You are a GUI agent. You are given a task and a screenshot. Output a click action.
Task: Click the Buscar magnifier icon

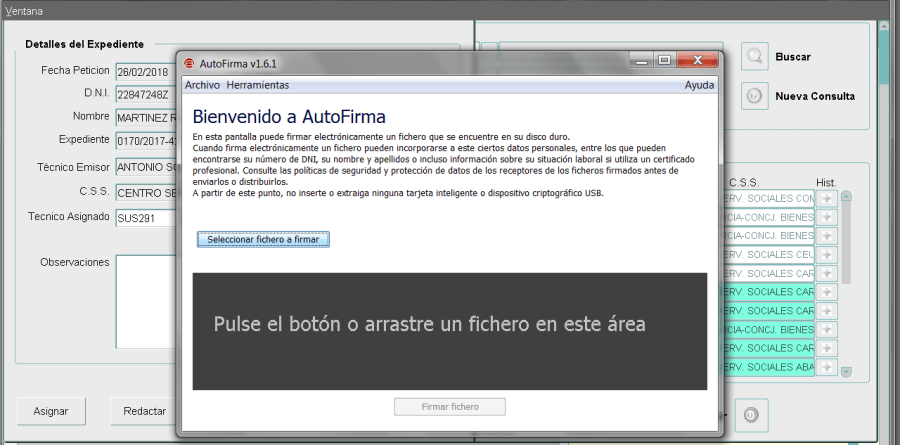(x=754, y=56)
